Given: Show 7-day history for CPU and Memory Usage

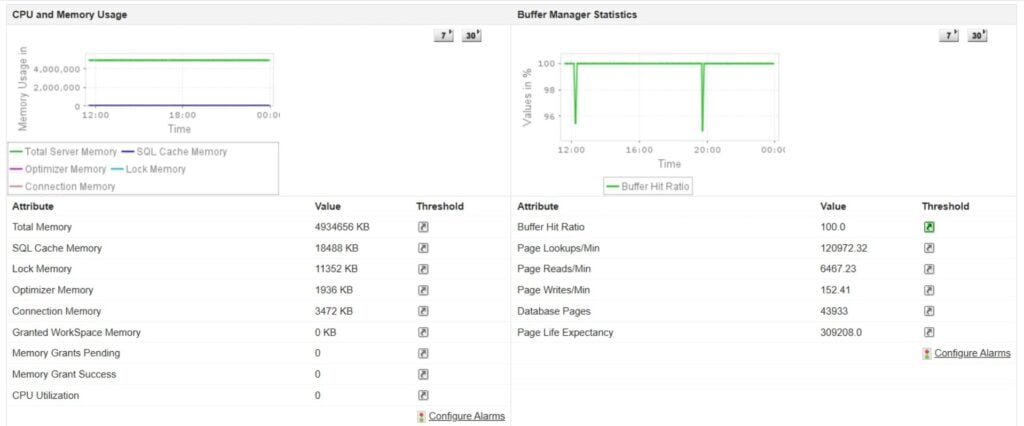Looking at the screenshot, I should [443, 36].
